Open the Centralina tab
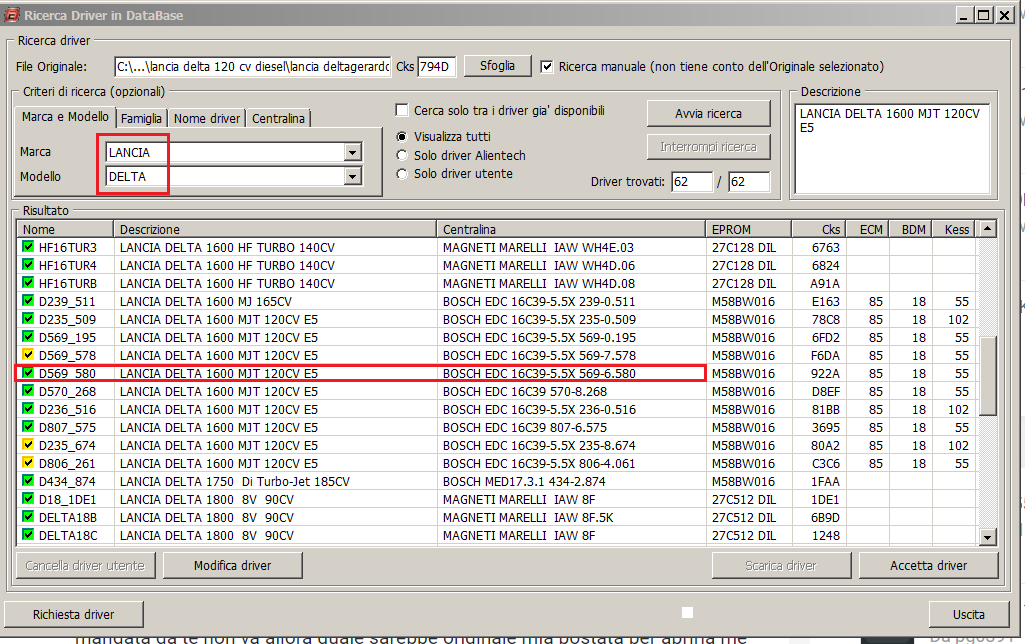The image size is (1025, 644). point(278,118)
